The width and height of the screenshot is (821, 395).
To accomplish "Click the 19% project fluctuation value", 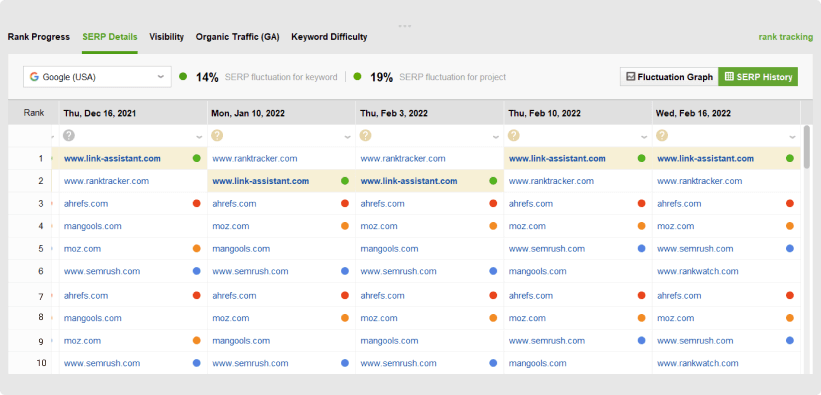I will click(x=381, y=77).
